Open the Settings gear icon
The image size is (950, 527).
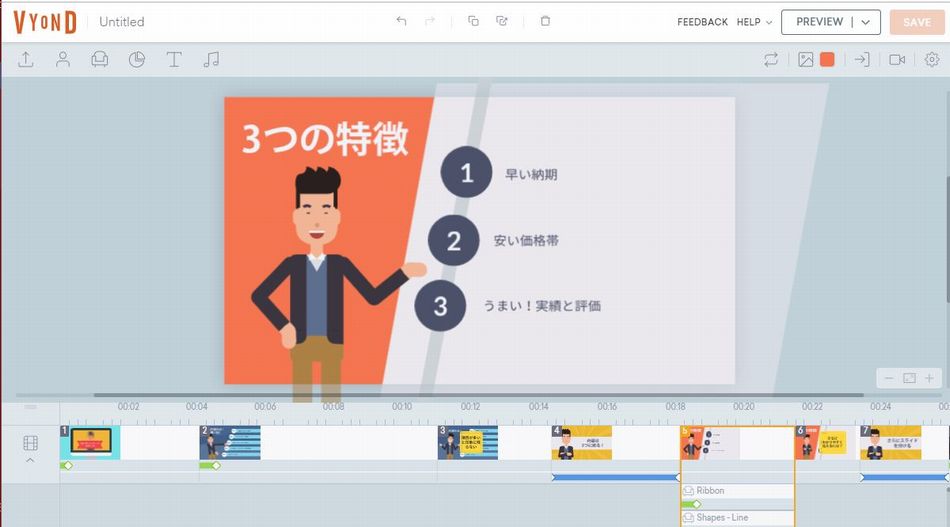pos(932,59)
